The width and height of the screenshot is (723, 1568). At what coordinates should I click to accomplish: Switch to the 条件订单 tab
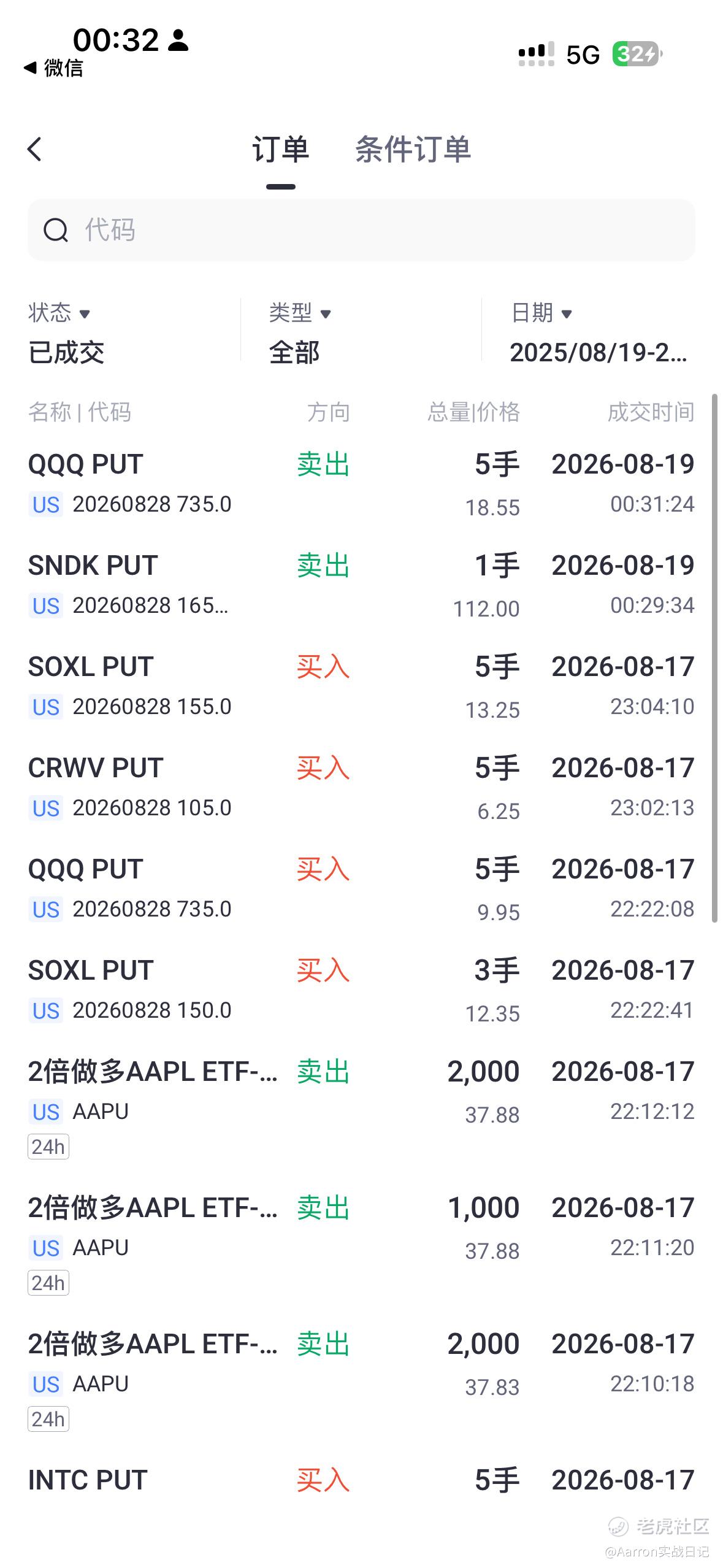413,149
